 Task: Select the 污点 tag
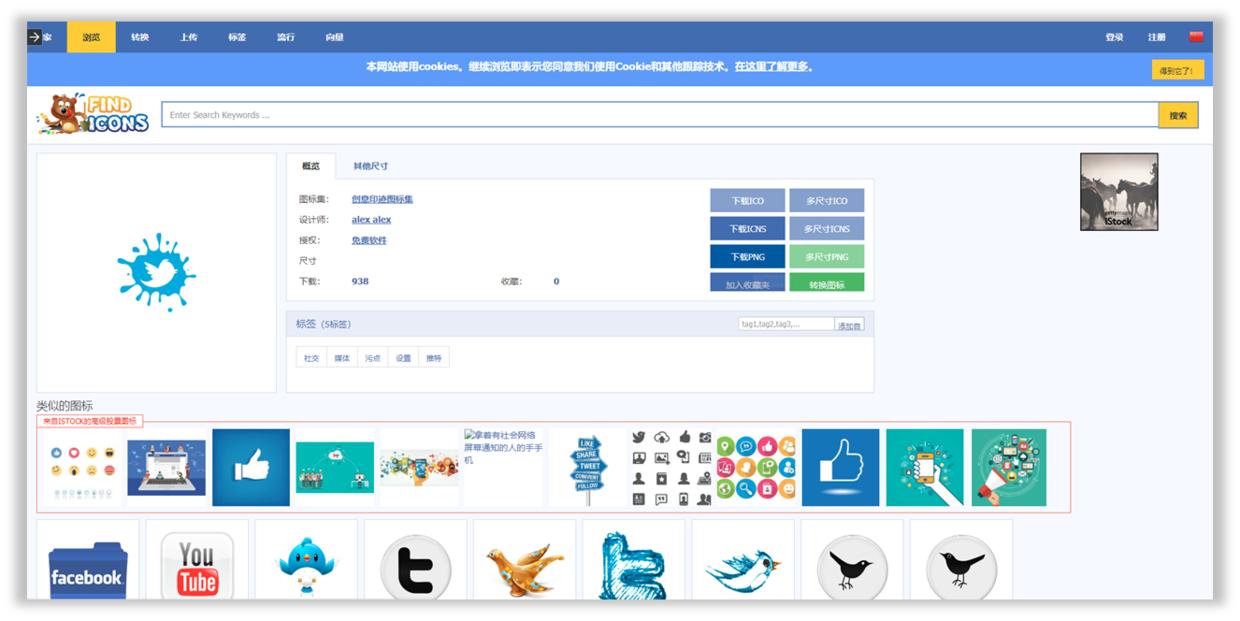tap(372, 358)
